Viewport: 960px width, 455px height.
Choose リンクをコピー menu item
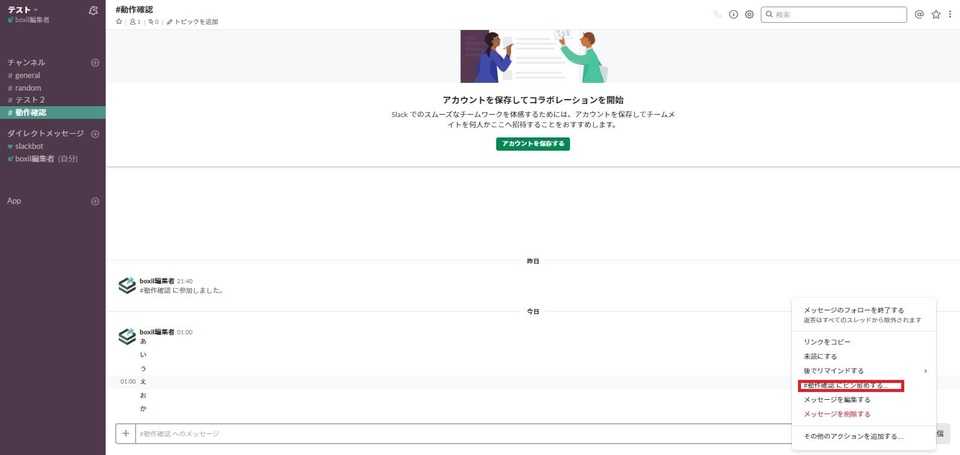pos(863,342)
